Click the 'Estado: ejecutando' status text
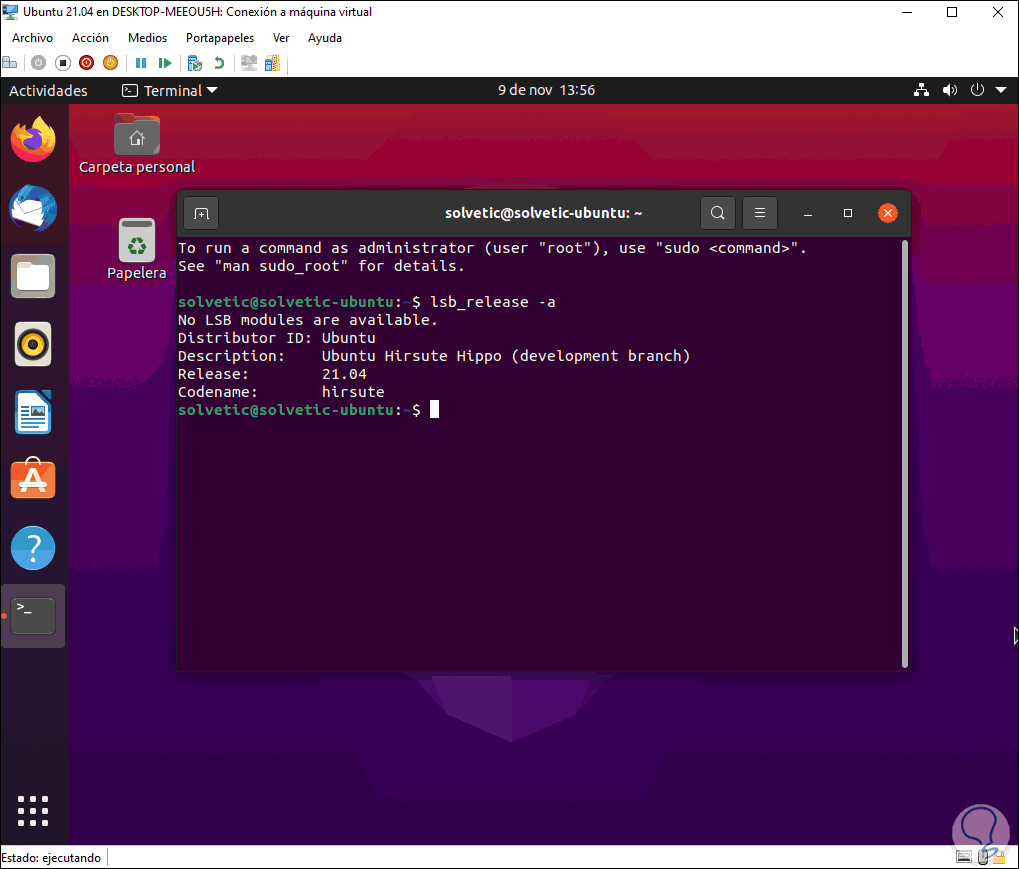The image size is (1019, 869). pyautogui.click(x=51, y=858)
